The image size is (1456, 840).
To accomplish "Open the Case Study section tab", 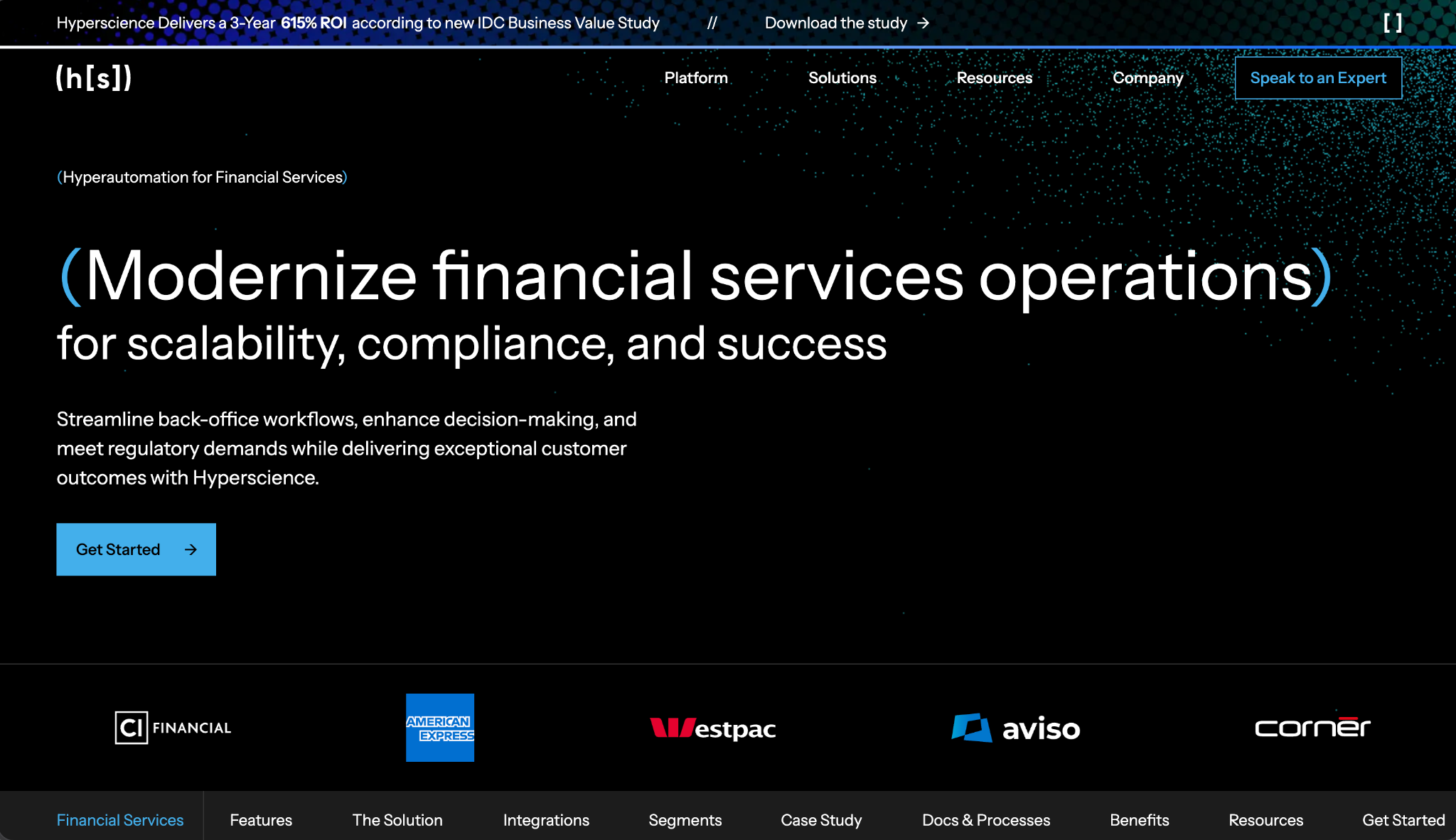I will pyautogui.click(x=821, y=820).
